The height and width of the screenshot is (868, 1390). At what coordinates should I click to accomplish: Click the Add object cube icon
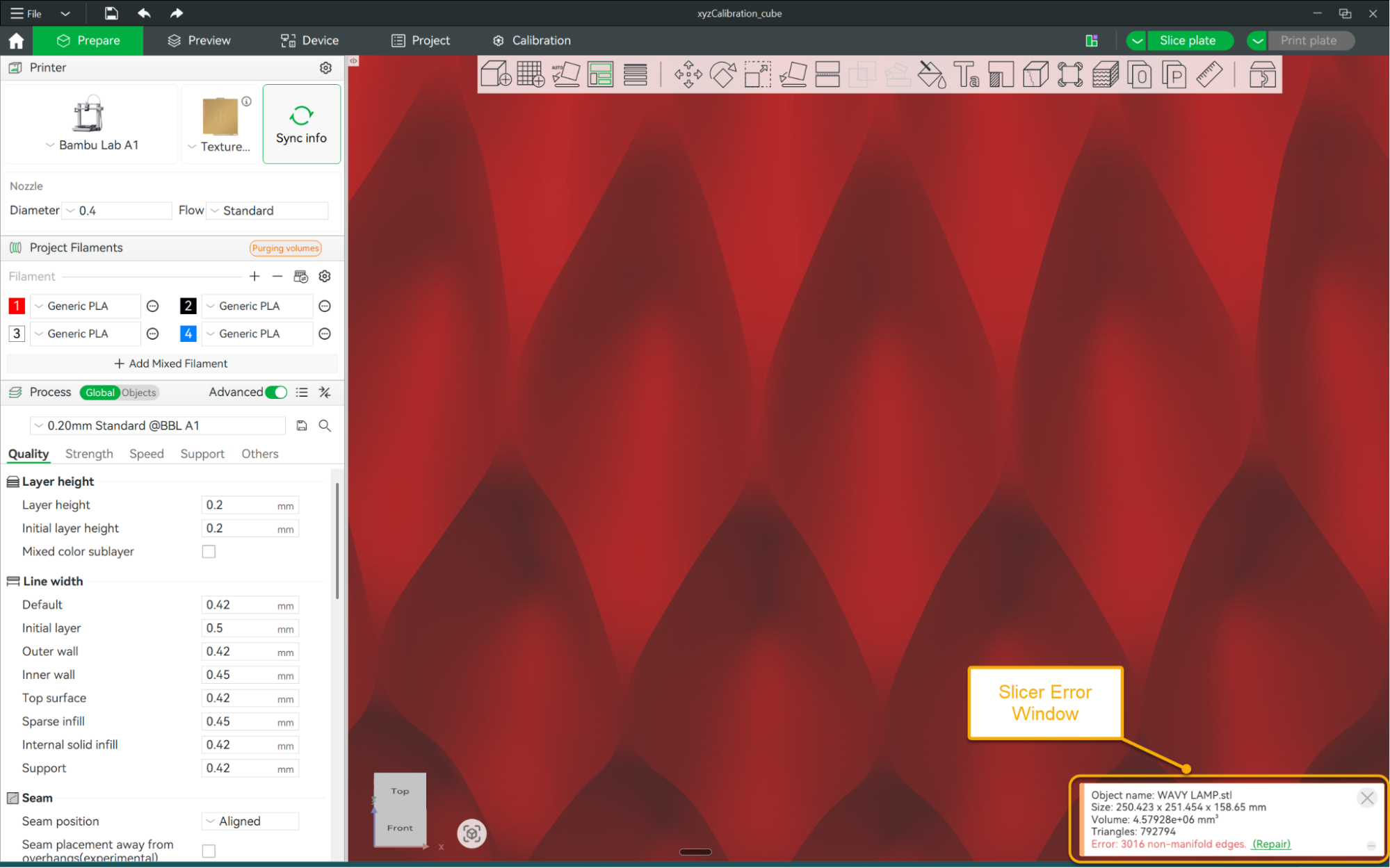tap(496, 74)
